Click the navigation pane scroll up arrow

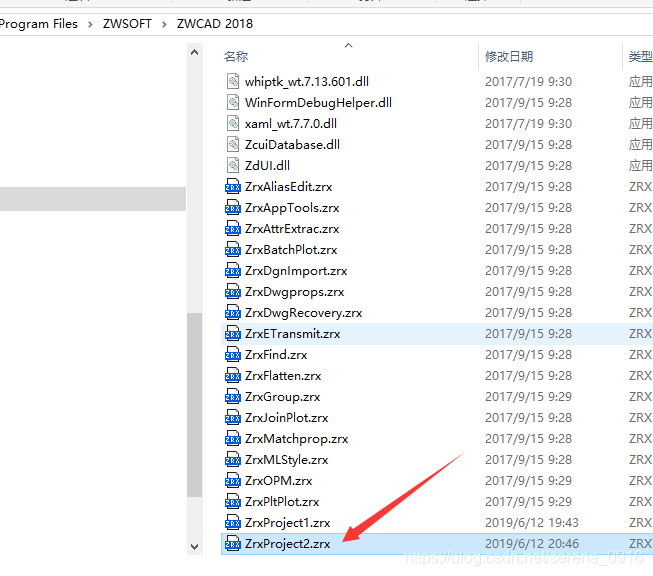194,52
